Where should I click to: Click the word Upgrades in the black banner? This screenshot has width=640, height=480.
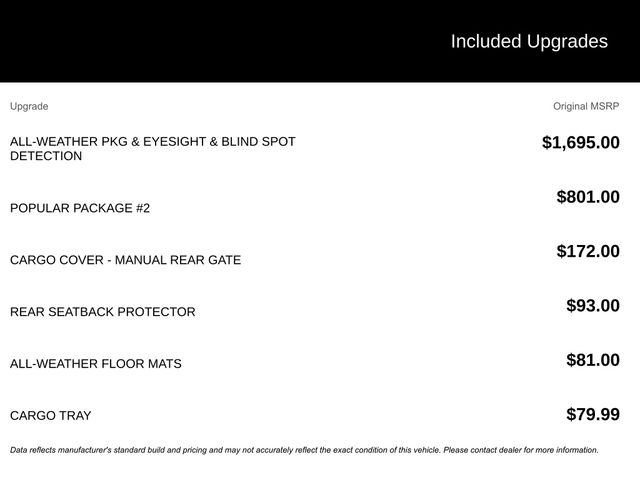567,41
